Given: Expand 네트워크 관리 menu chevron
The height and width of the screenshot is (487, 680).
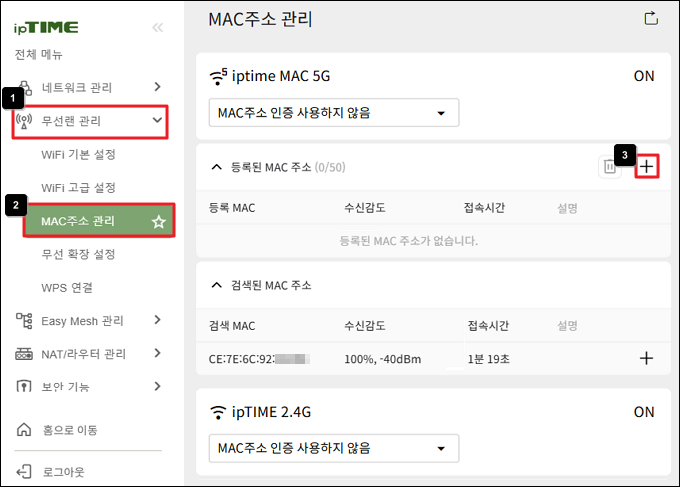Looking at the screenshot, I should click(x=157, y=87).
